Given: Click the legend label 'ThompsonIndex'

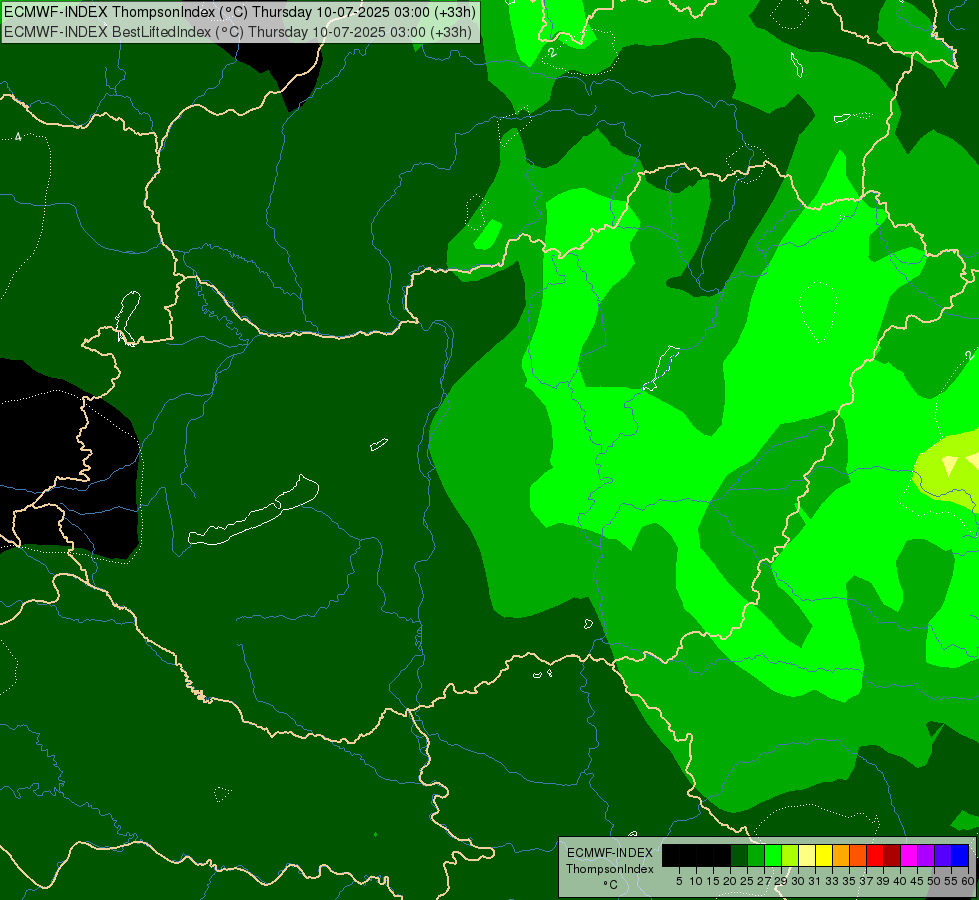Looking at the screenshot, I should (610, 869).
